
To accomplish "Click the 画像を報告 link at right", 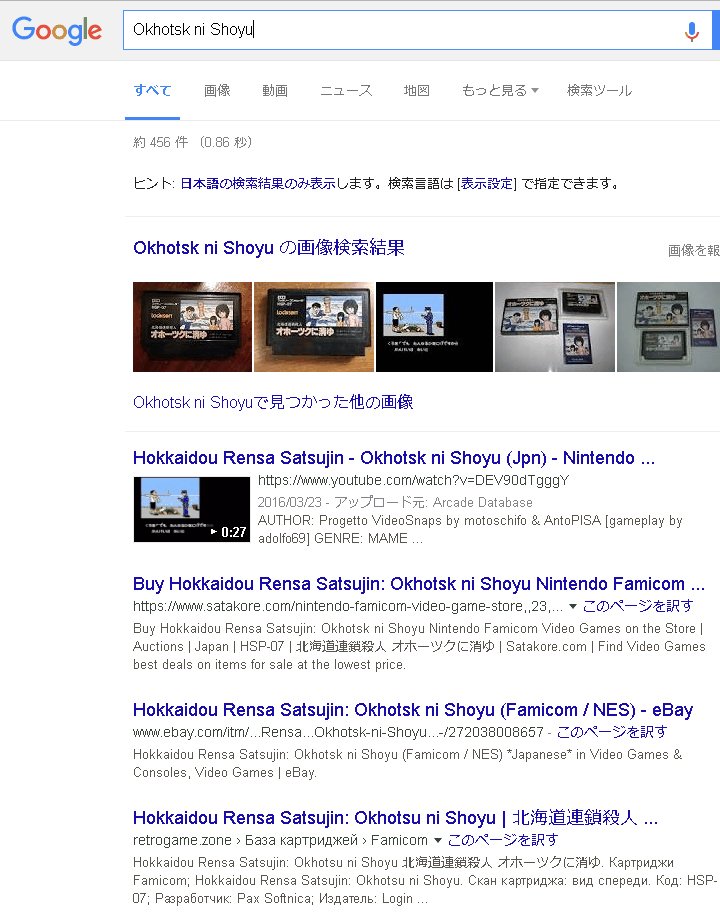I will [694, 251].
